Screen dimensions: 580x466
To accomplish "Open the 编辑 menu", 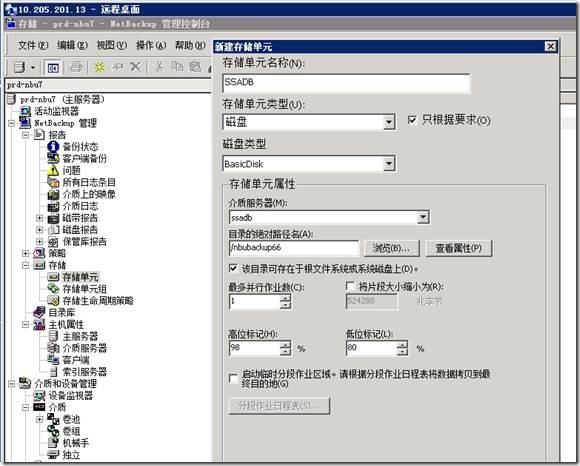I will point(72,45).
